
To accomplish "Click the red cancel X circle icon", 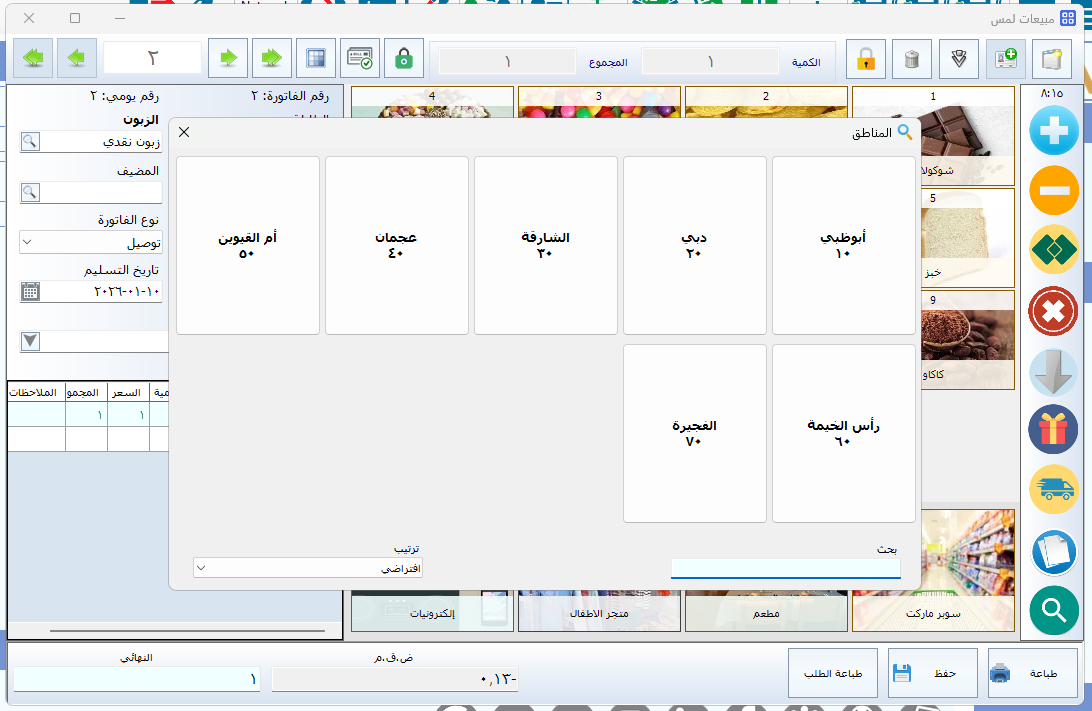I will pos(1054,311).
